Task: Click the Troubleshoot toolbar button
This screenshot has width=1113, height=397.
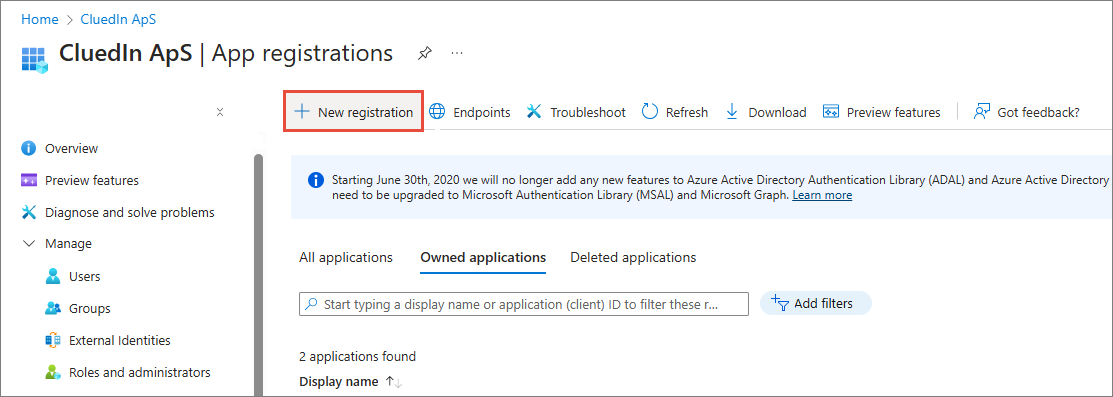Action: 576,112
